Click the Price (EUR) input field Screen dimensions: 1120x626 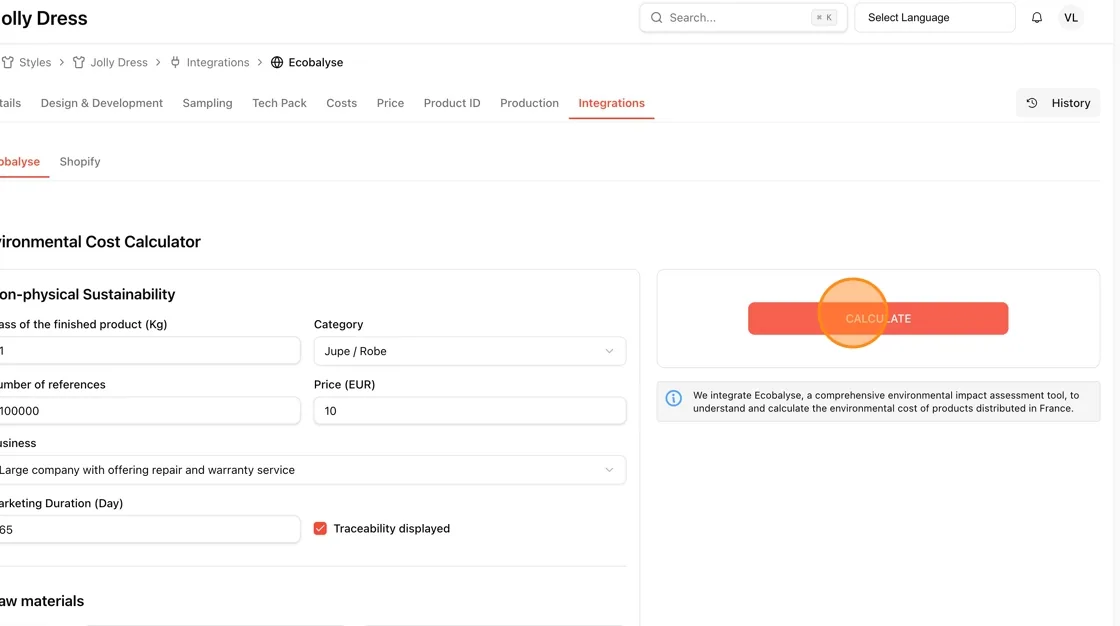pyautogui.click(x=469, y=411)
